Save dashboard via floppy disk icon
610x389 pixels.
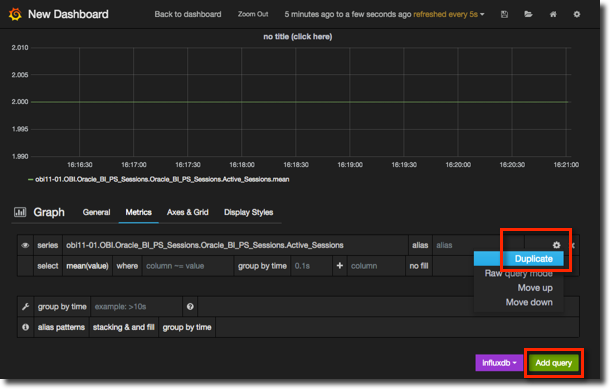(504, 14)
